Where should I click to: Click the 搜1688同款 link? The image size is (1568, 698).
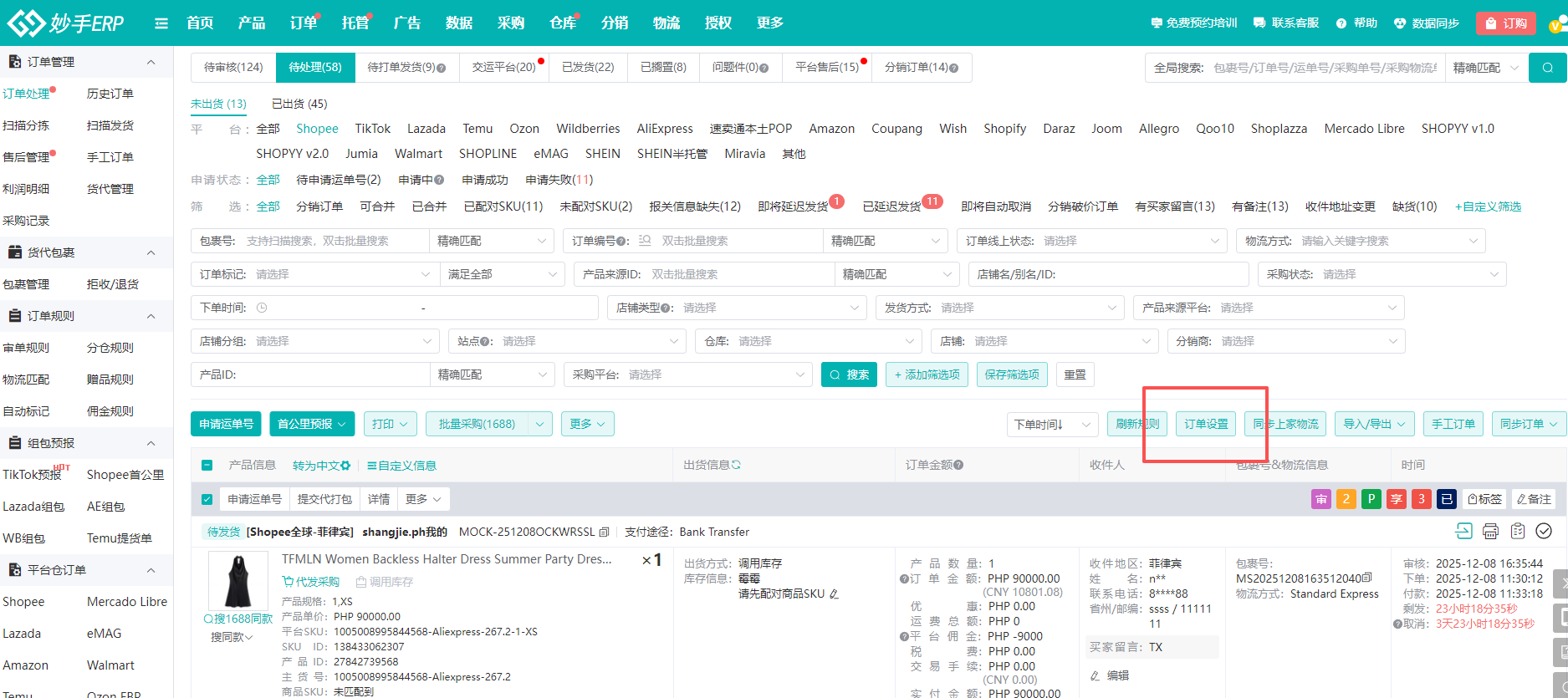[238, 619]
